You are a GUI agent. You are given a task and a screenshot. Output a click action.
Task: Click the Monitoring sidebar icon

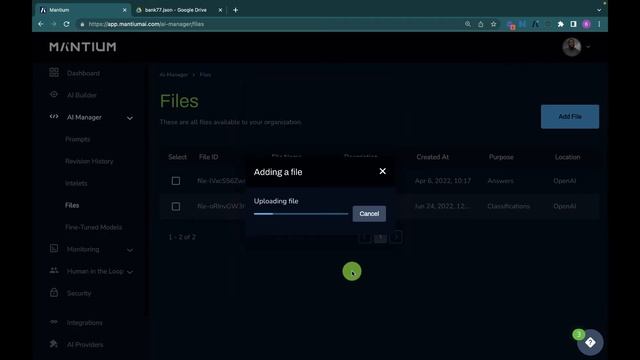tap(54, 248)
